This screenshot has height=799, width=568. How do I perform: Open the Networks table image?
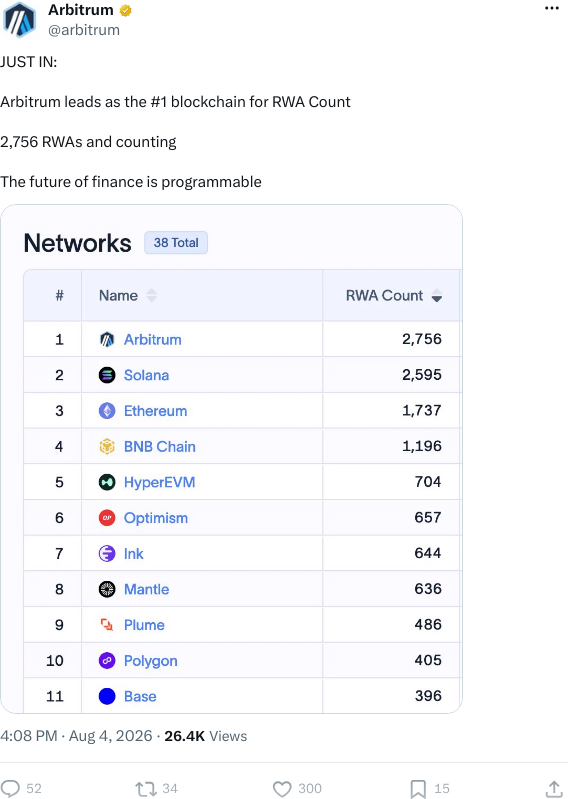[x=231, y=459]
